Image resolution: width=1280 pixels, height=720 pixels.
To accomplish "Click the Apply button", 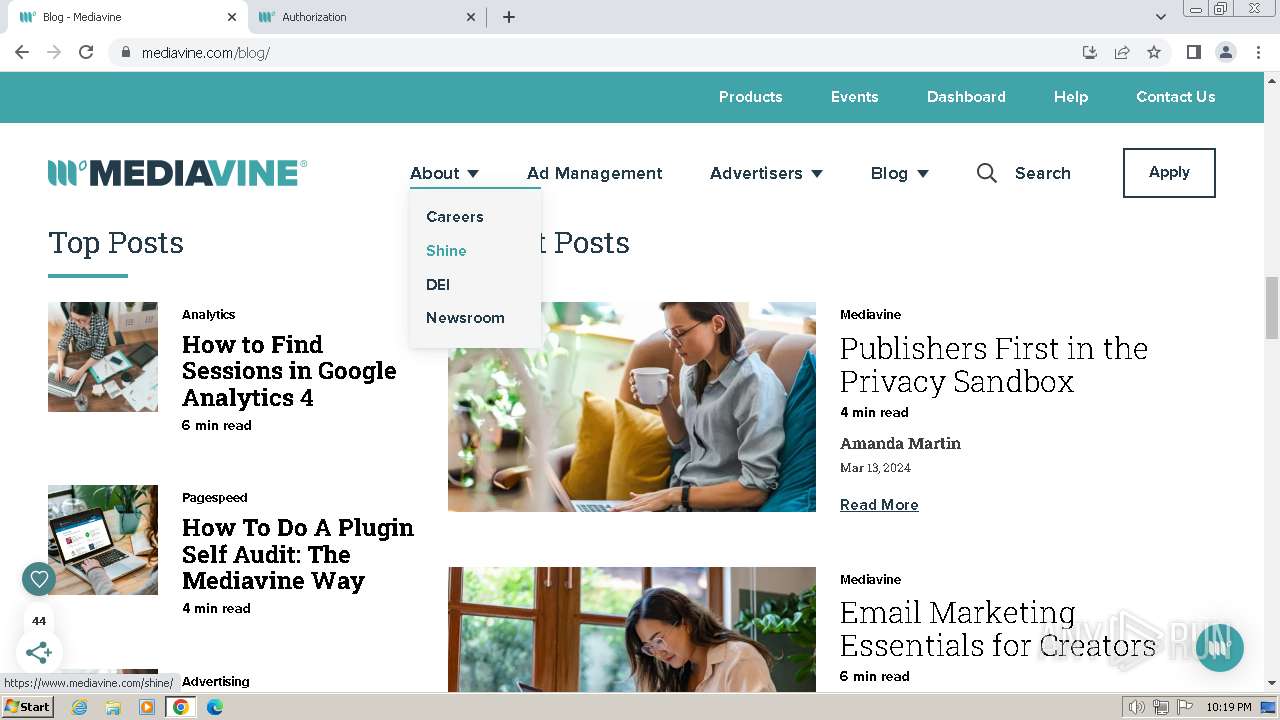I will [x=1169, y=173].
